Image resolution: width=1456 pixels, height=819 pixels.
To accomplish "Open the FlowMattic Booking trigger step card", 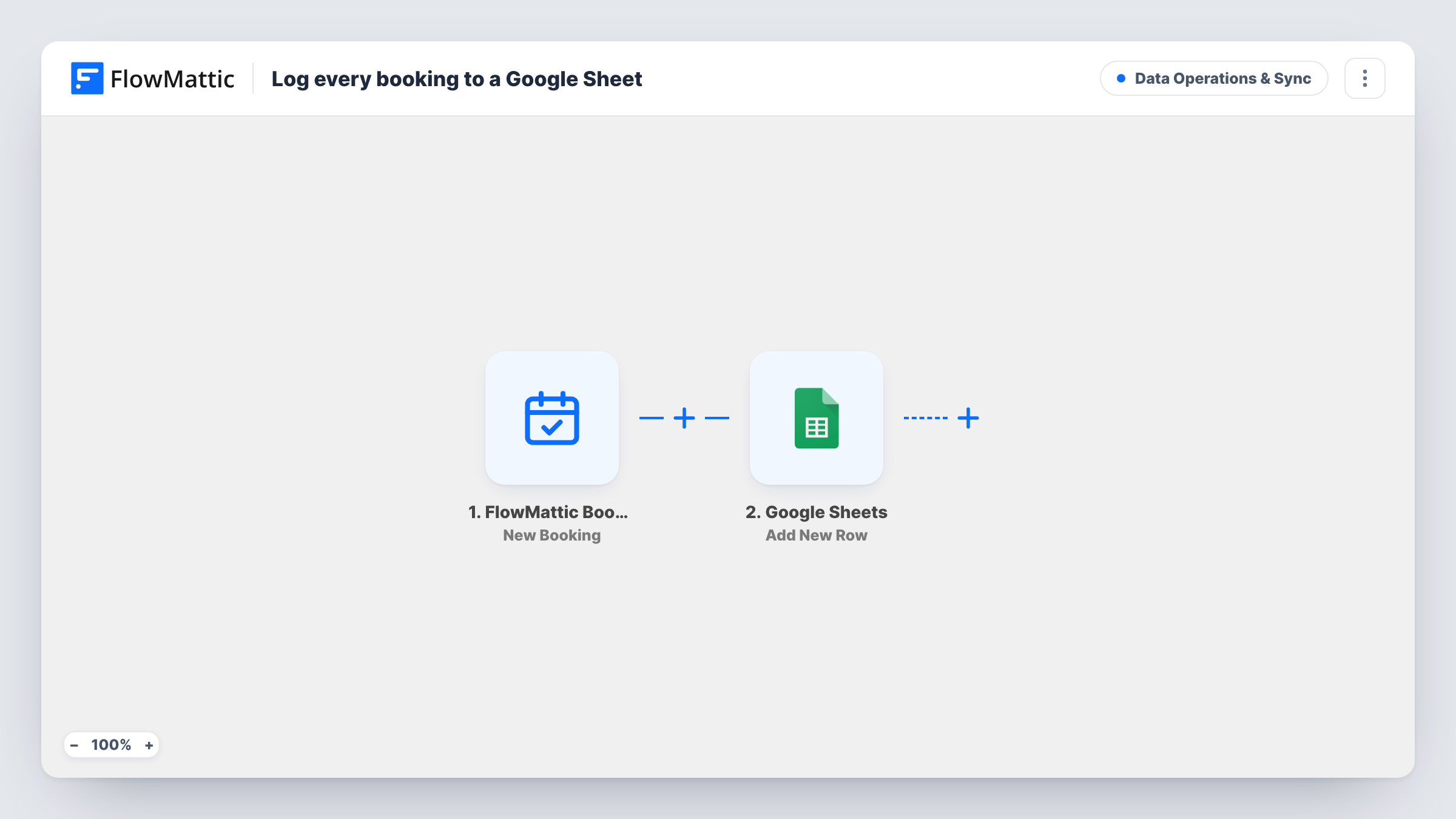I will (552, 418).
